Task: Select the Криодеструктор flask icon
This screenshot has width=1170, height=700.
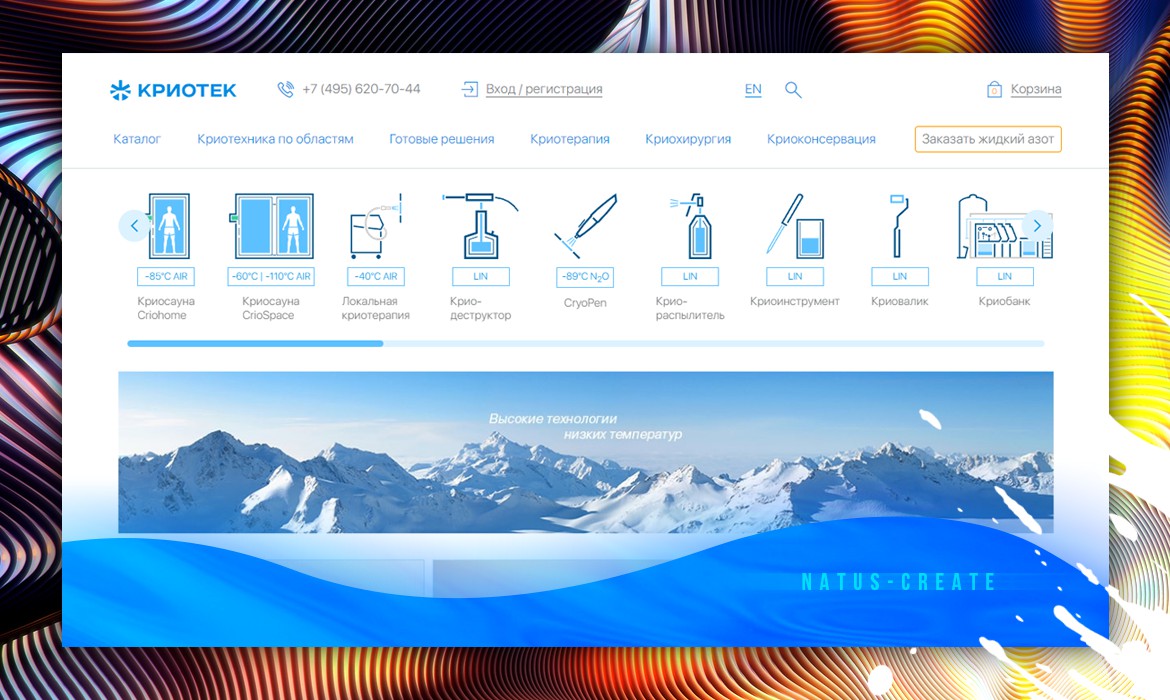Action: point(480,225)
